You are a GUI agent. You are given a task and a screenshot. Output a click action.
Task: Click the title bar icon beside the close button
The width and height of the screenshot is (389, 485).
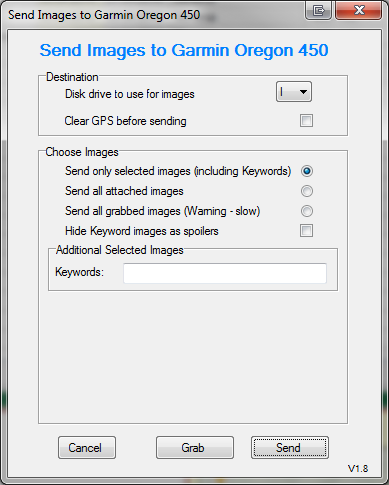point(318,10)
